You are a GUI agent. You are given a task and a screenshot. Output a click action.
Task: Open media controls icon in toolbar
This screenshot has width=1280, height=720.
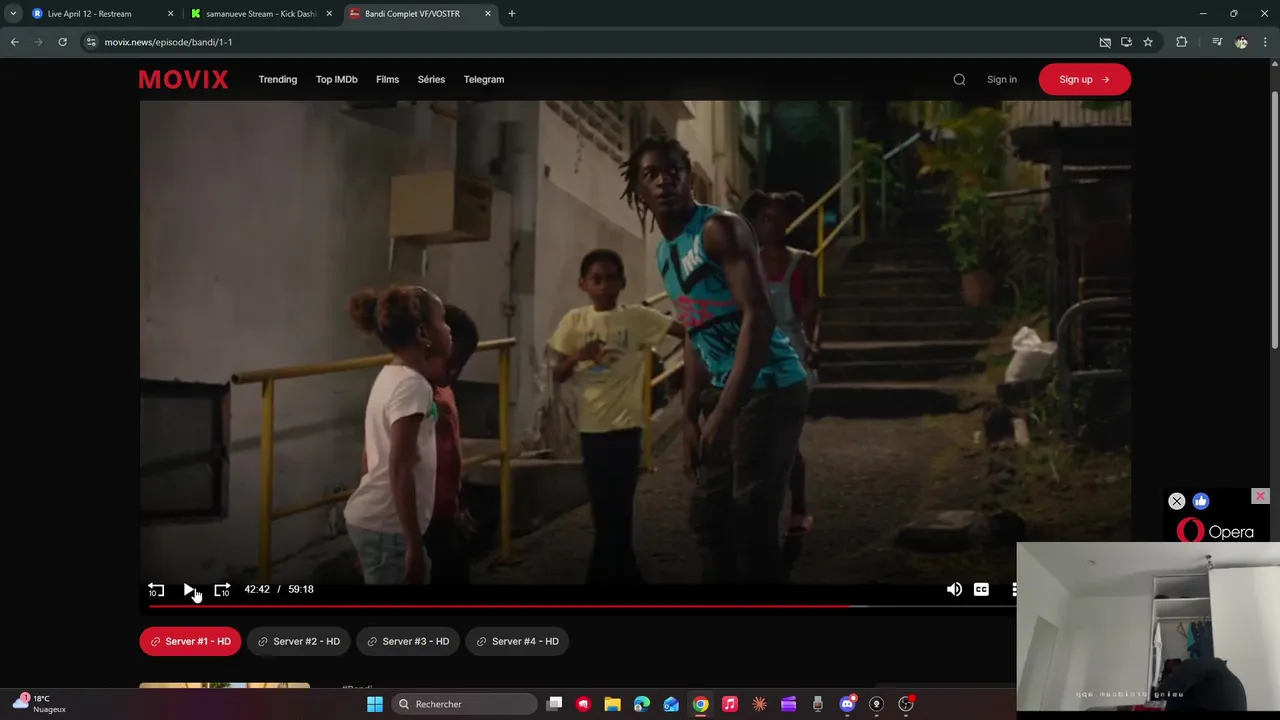(x=1217, y=42)
